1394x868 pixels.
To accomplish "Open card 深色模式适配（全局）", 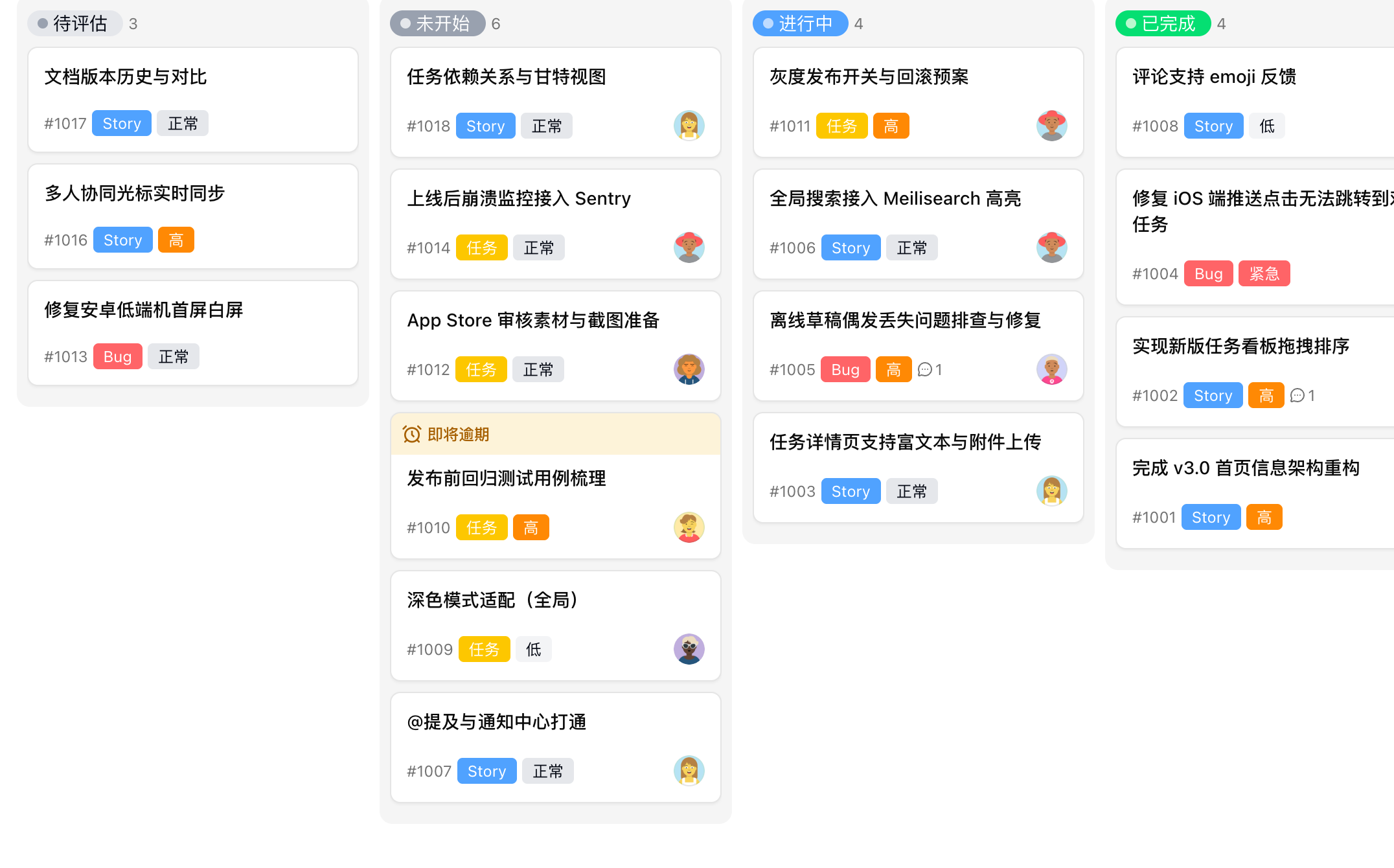I will [x=556, y=626].
